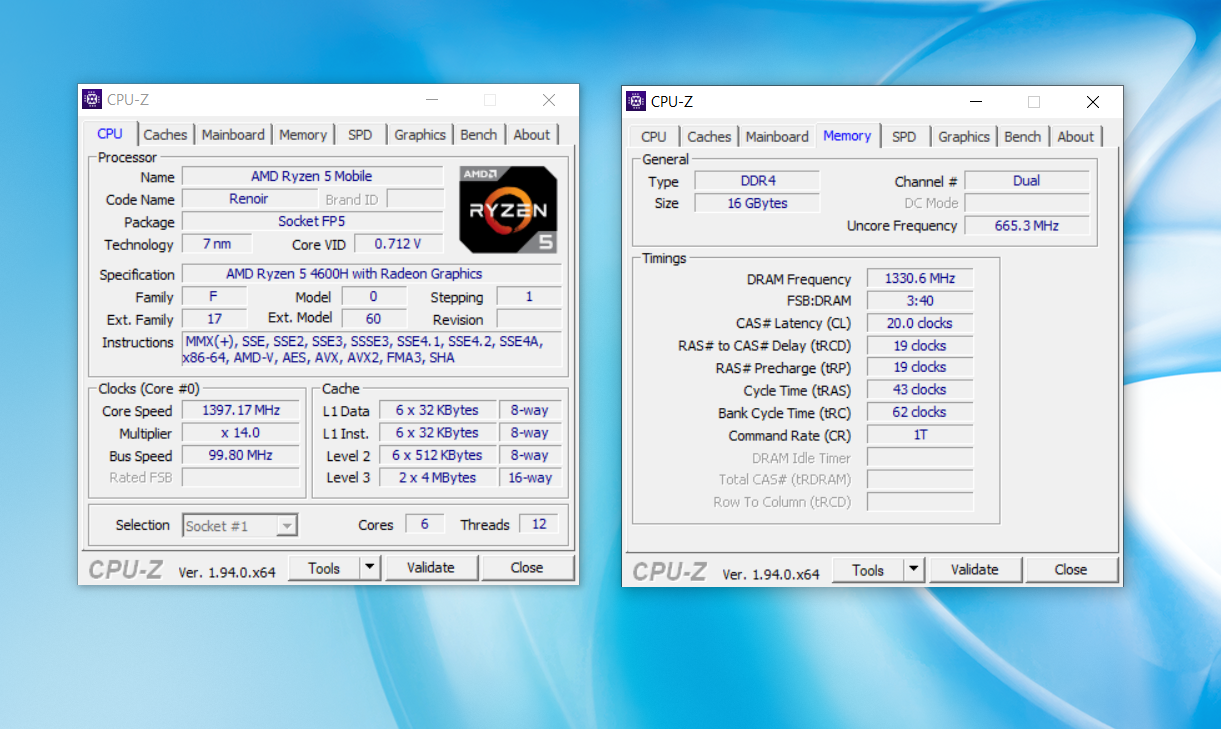Click CPU-Z app icon in right window title

[636, 101]
